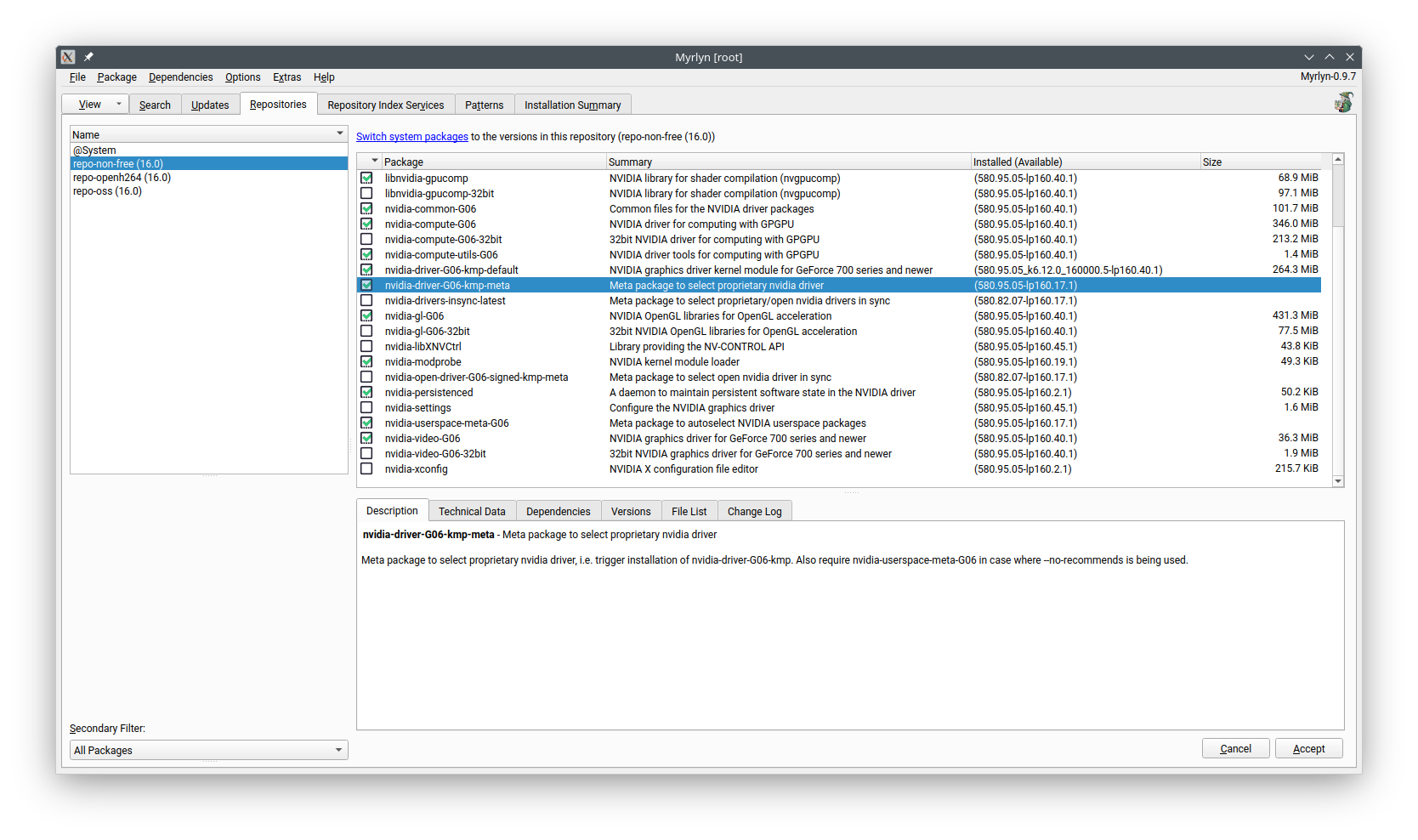Show the Technical Data tab
This screenshot has width=1418, height=840.
tap(472, 511)
